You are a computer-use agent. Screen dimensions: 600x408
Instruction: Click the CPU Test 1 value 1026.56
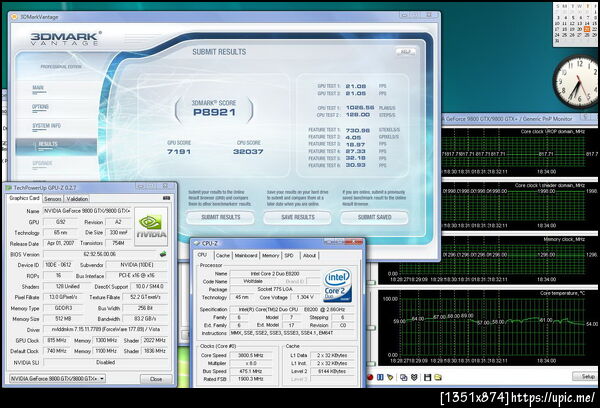tap(360, 108)
